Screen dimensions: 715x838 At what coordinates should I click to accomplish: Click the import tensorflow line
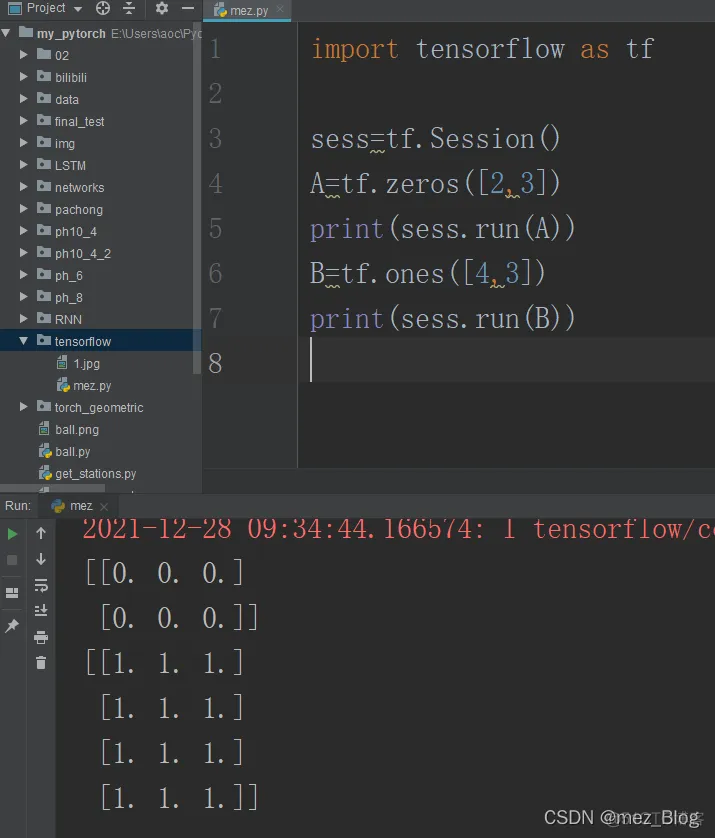483,49
